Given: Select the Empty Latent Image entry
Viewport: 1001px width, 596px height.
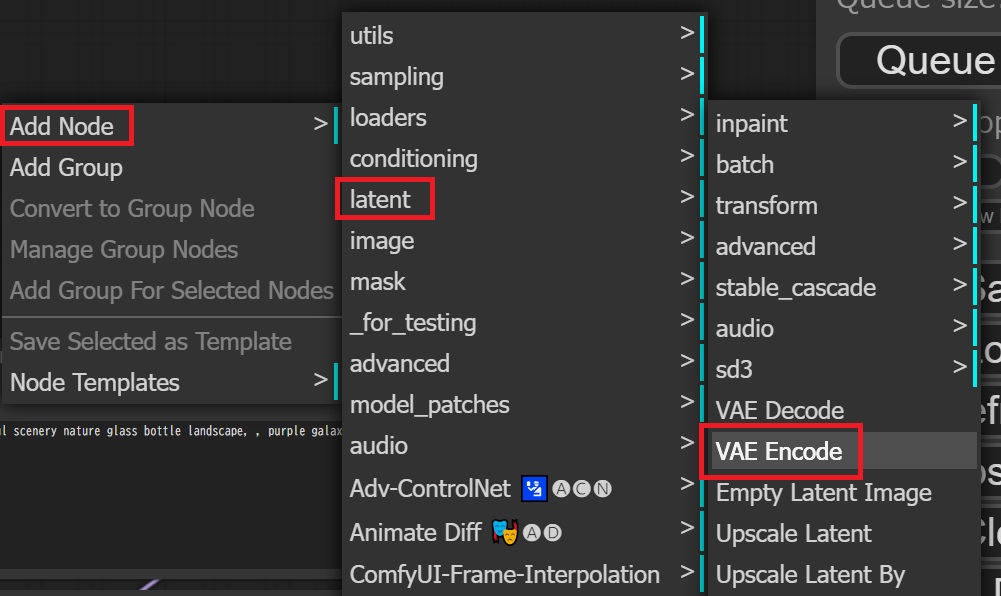Looking at the screenshot, I should (x=822, y=492).
